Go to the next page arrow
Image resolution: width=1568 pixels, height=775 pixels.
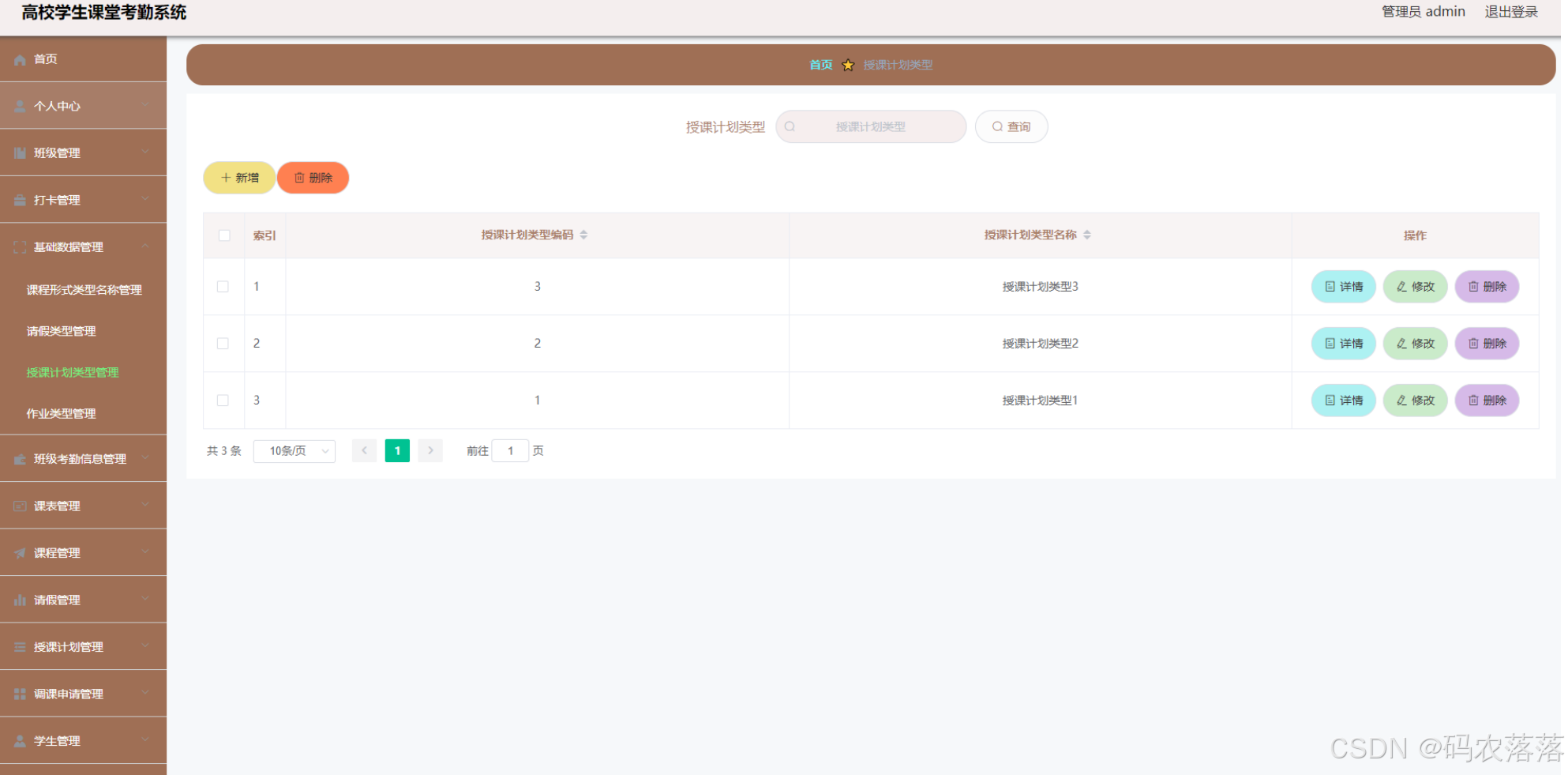pos(430,450)
